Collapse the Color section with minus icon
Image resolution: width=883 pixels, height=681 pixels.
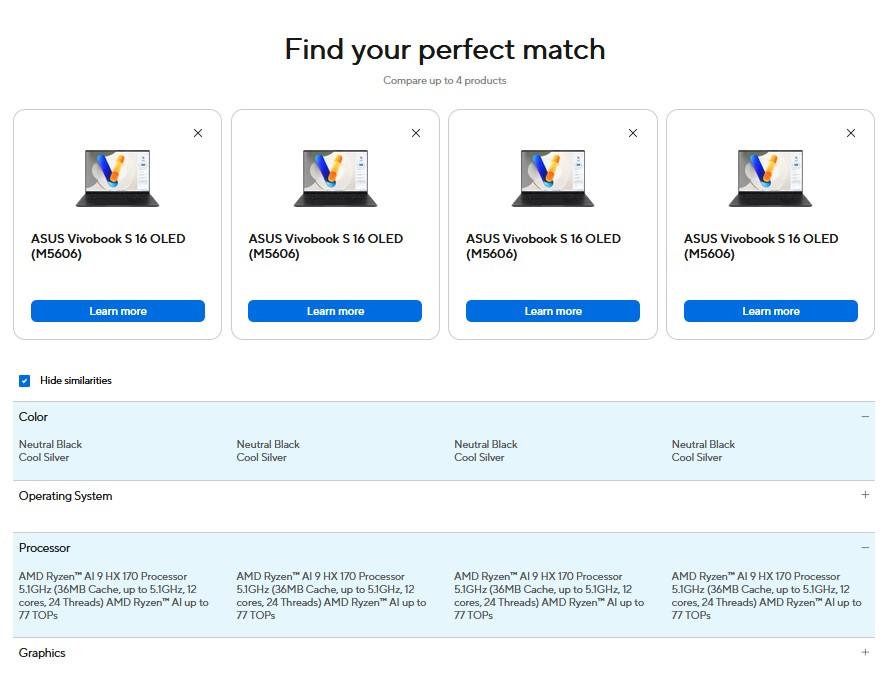(x=865, y=417)
